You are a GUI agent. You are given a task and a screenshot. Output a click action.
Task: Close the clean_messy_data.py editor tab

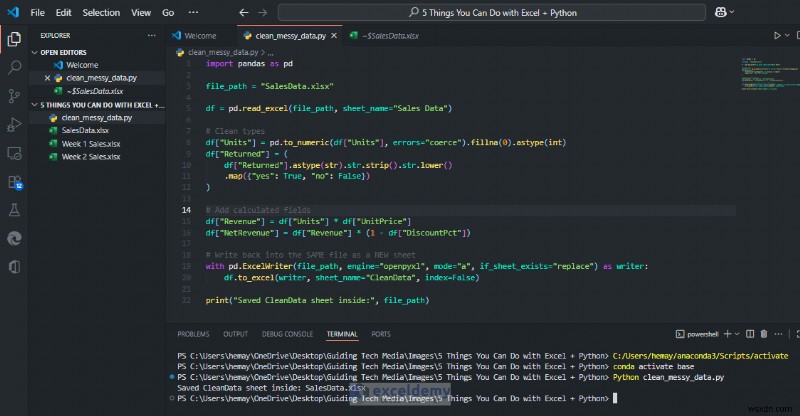pos(334,36)
